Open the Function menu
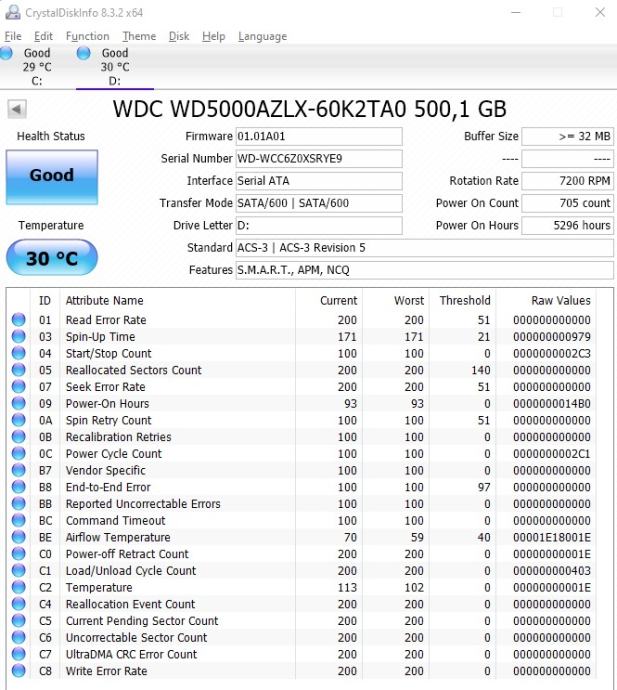Image resolution: width=617 pixels, height=690 pixels. (88, 36)
